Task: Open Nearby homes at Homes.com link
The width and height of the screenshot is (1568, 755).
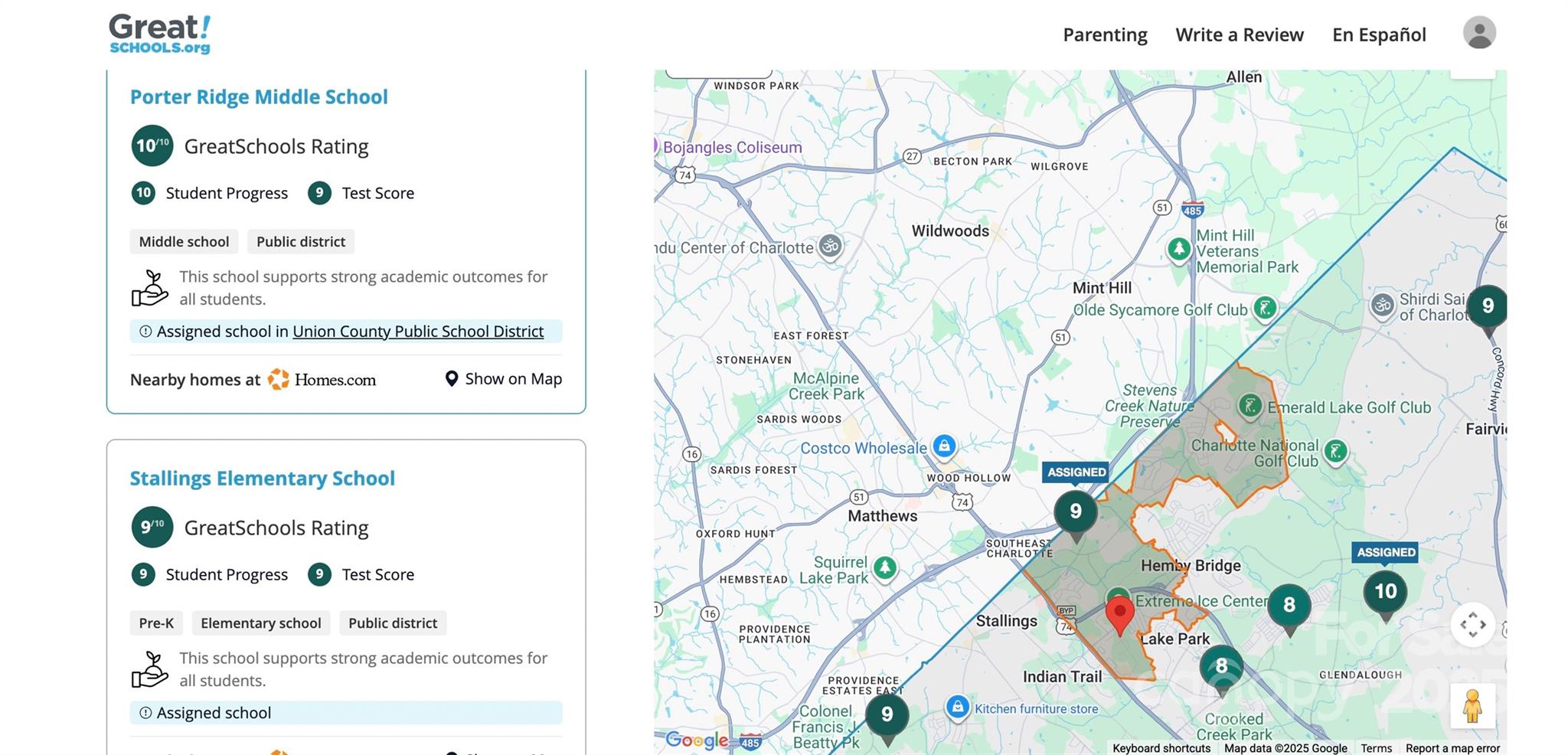Action: click(x=253, y=380)
